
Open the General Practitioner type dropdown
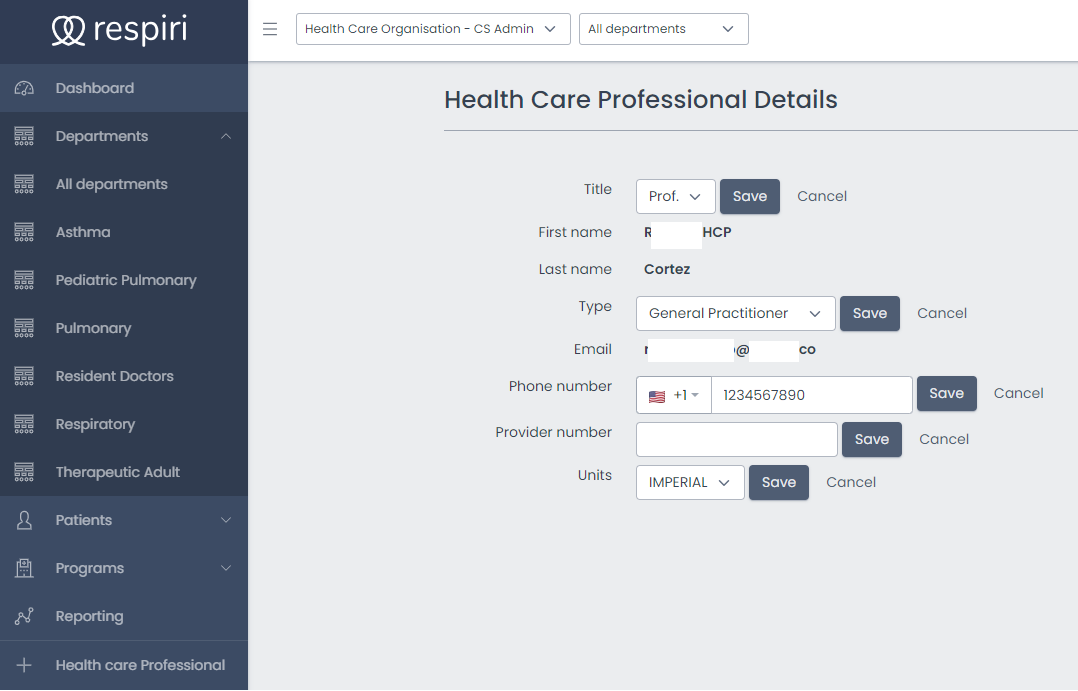[x=735, y=313]
